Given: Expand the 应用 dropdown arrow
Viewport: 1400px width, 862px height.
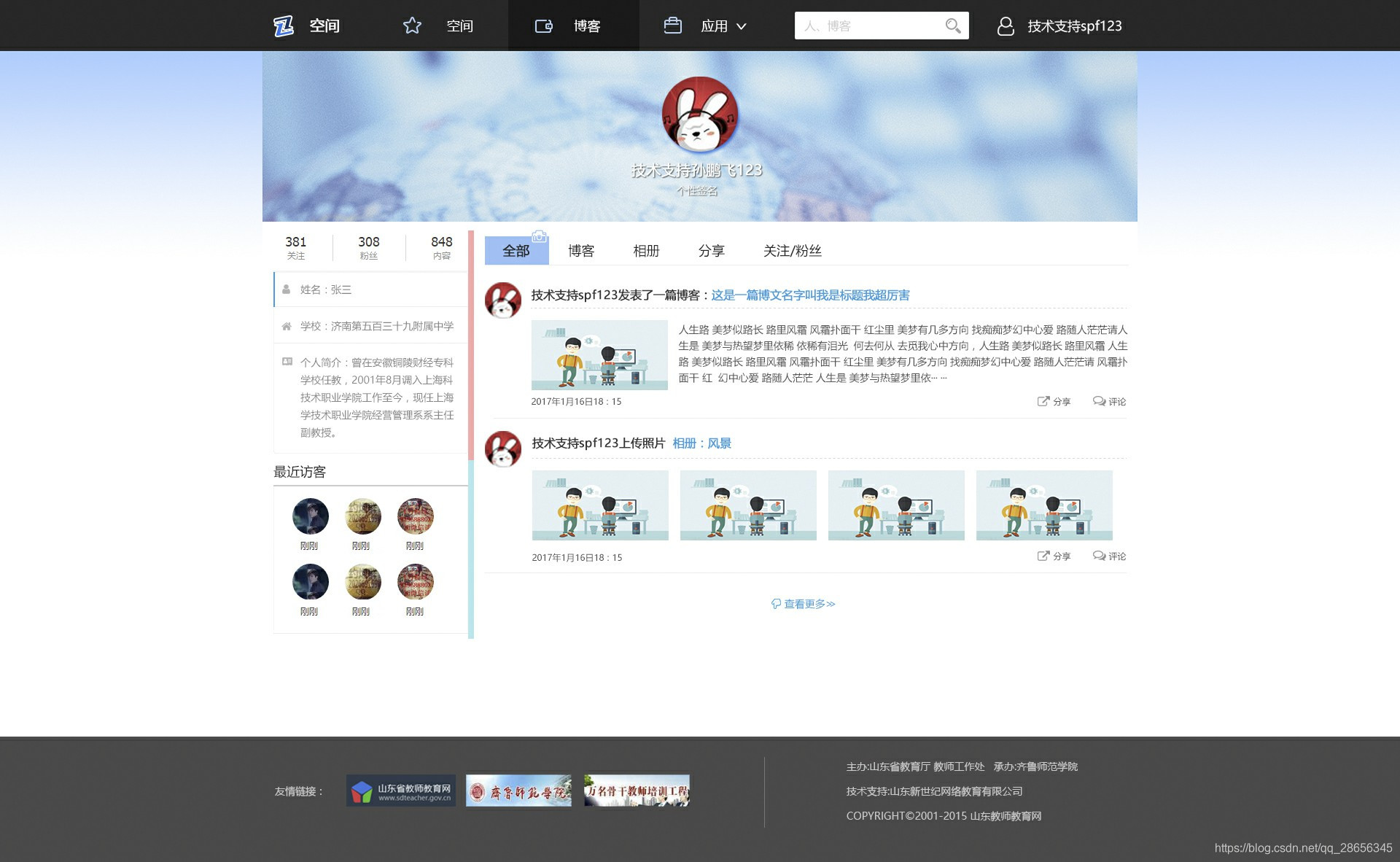Looking at the screenshot, I should tap(742, 26).
